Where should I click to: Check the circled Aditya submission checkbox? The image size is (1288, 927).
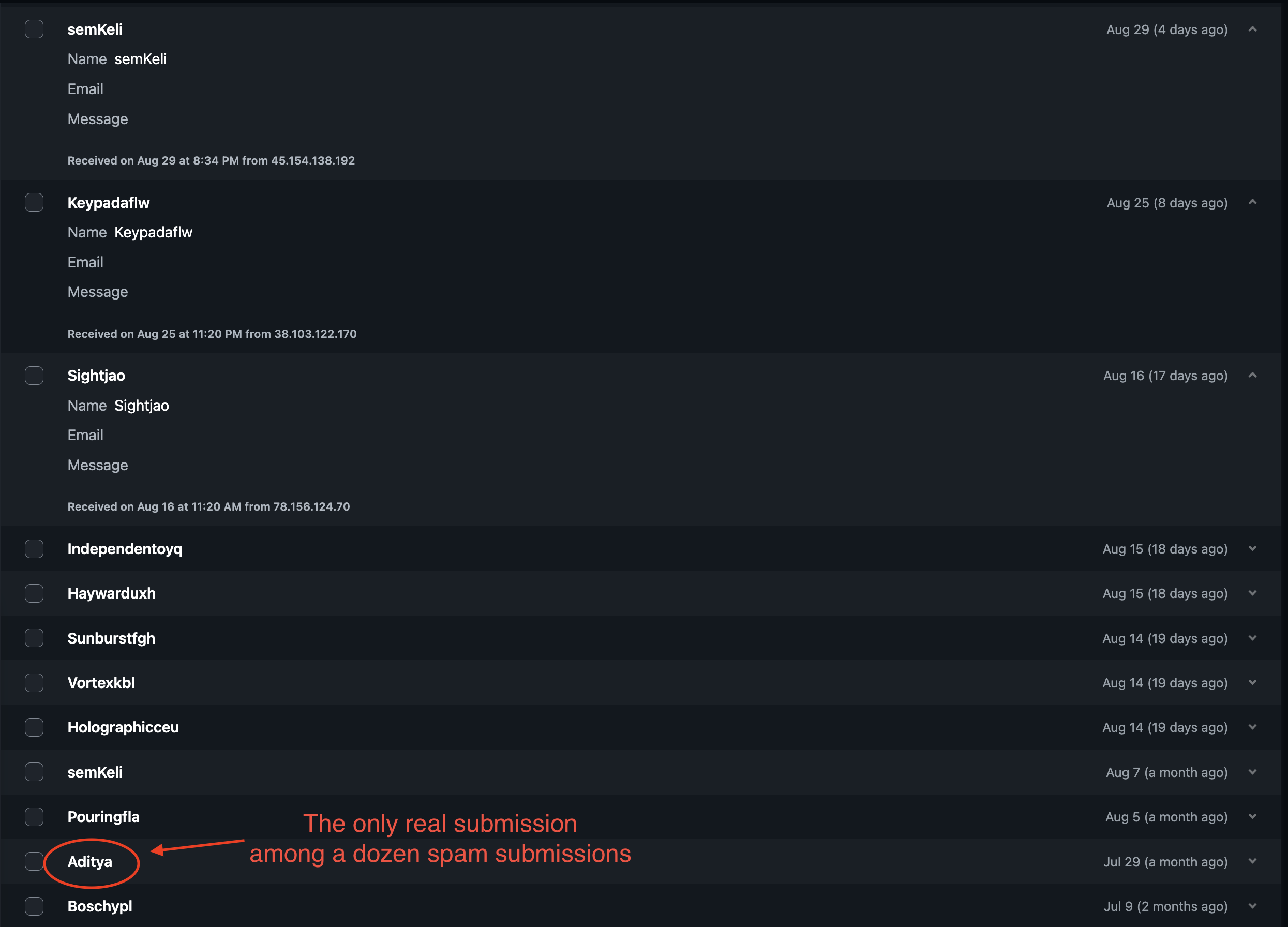pos(34,861)
